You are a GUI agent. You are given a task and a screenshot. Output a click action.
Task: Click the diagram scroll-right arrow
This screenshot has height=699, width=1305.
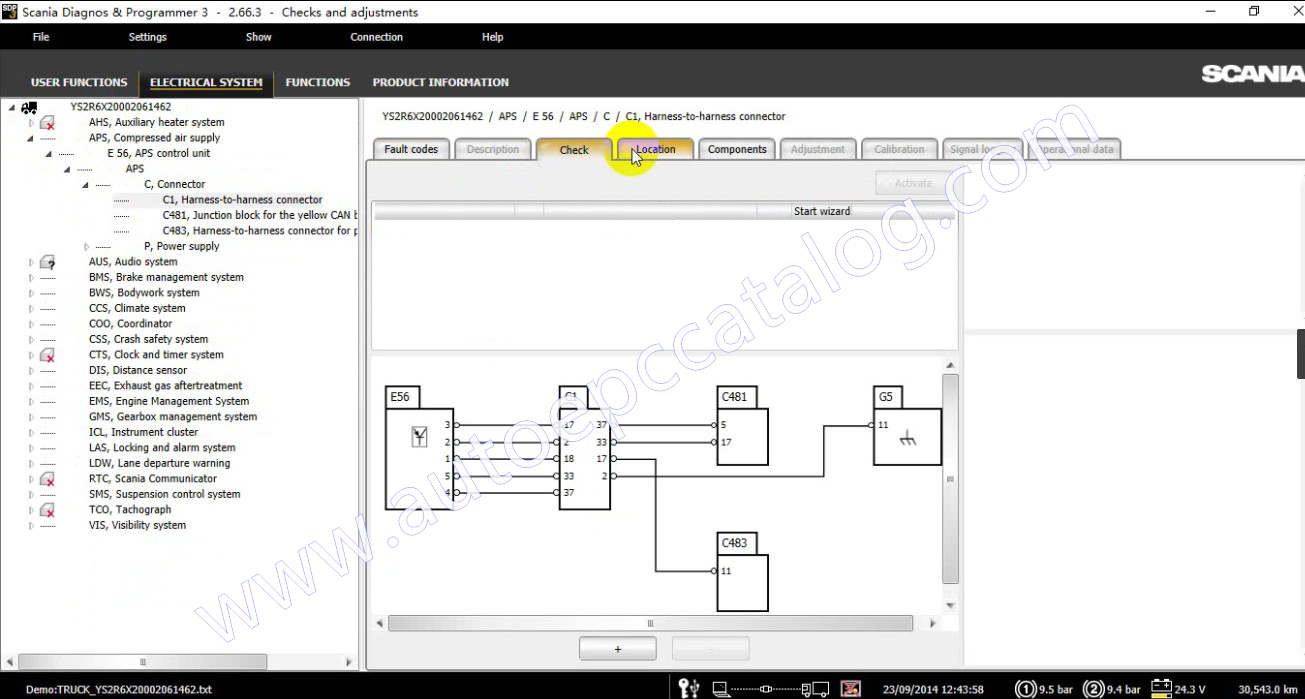(x=933, y=623)
